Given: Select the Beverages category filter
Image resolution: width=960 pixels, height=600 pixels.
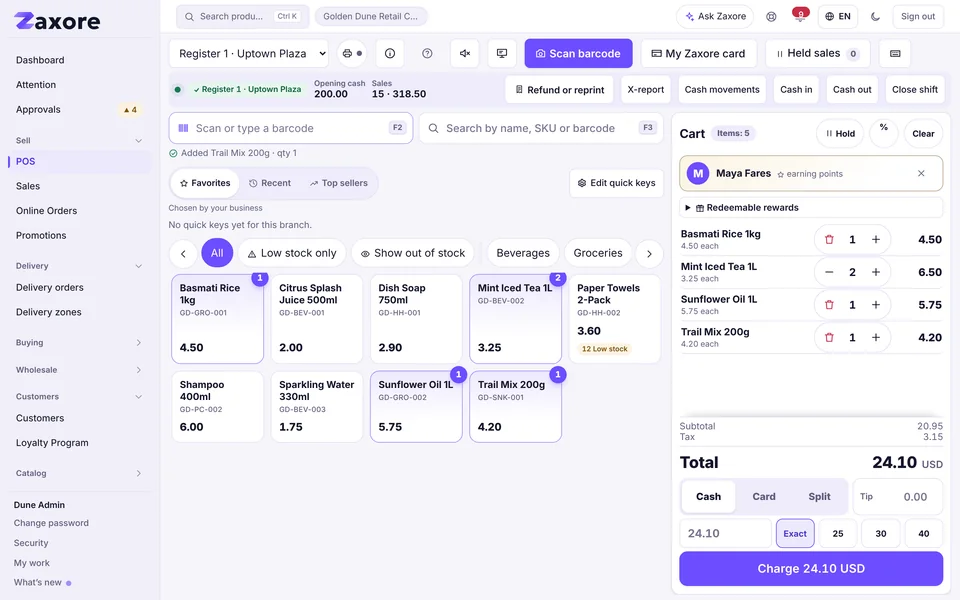Looking at the screenshot, I should (x=523, y=253).
